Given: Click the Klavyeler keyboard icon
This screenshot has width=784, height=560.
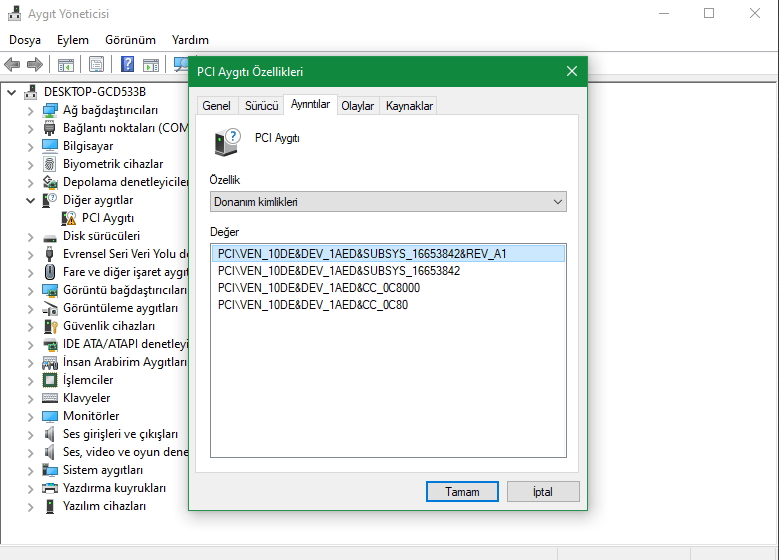Looking at the screenshot, I should 50,398.
